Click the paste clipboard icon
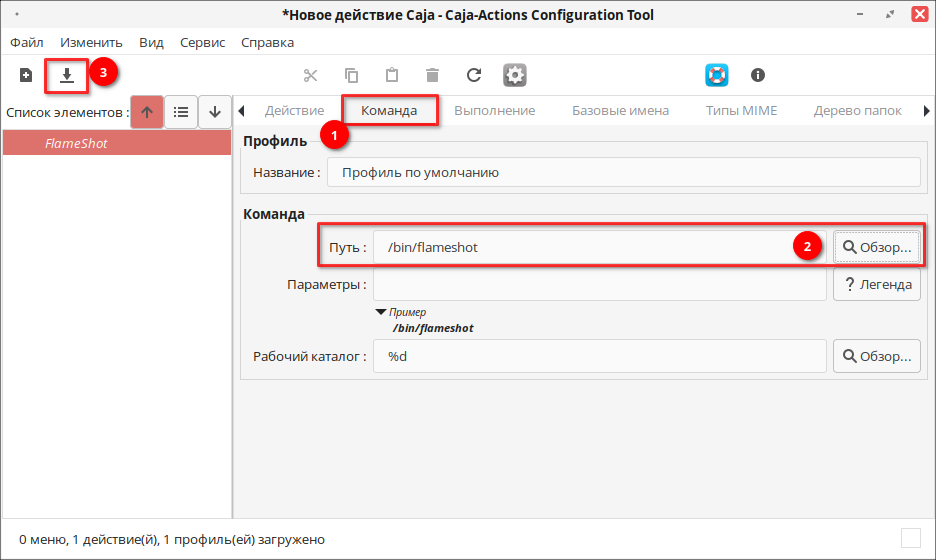The height and width of the screenshot is (560, 936). coord(392,75)
